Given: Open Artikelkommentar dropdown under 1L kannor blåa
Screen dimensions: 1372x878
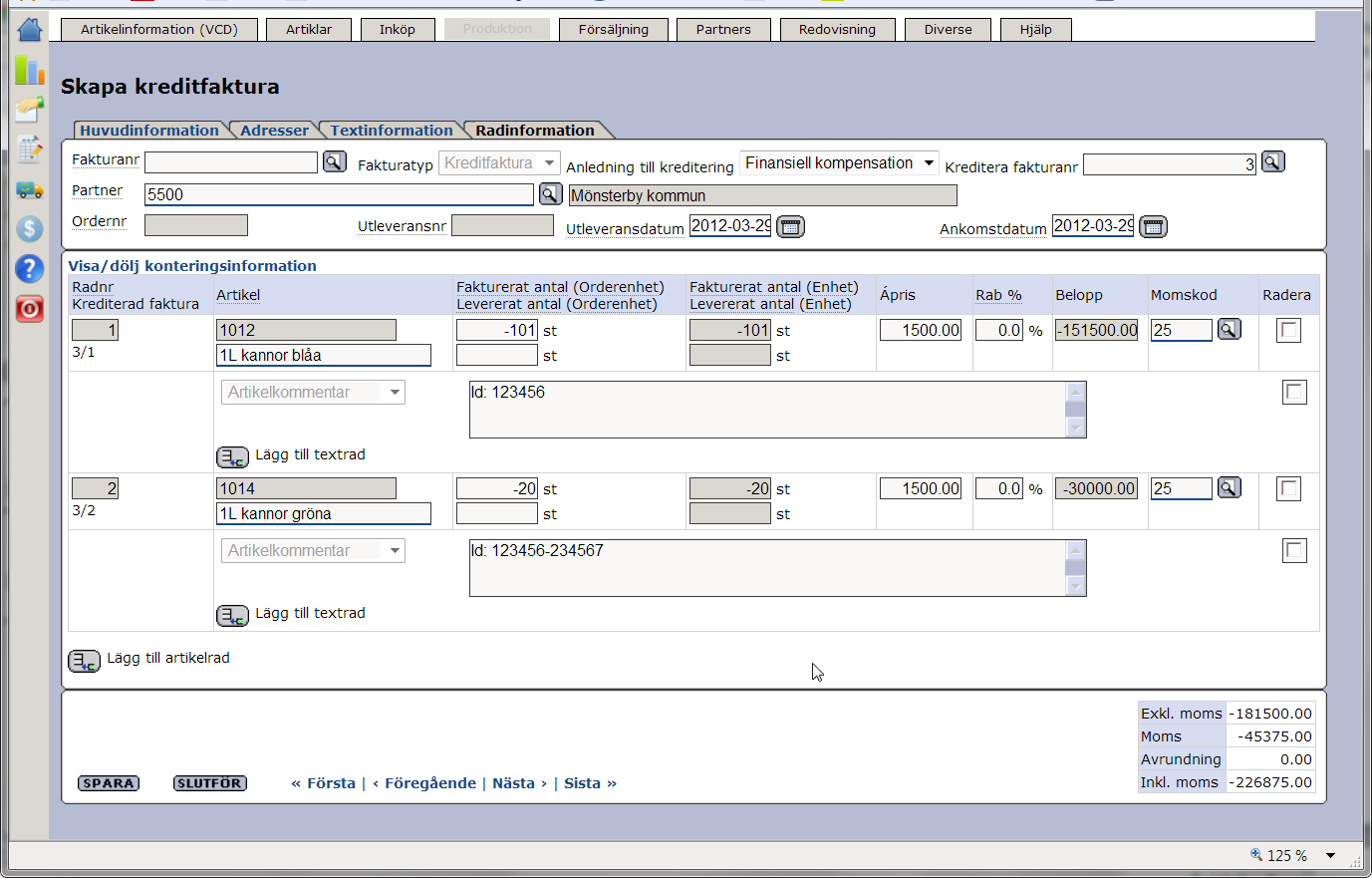Looking at the screenshot, I should point(313,392).
